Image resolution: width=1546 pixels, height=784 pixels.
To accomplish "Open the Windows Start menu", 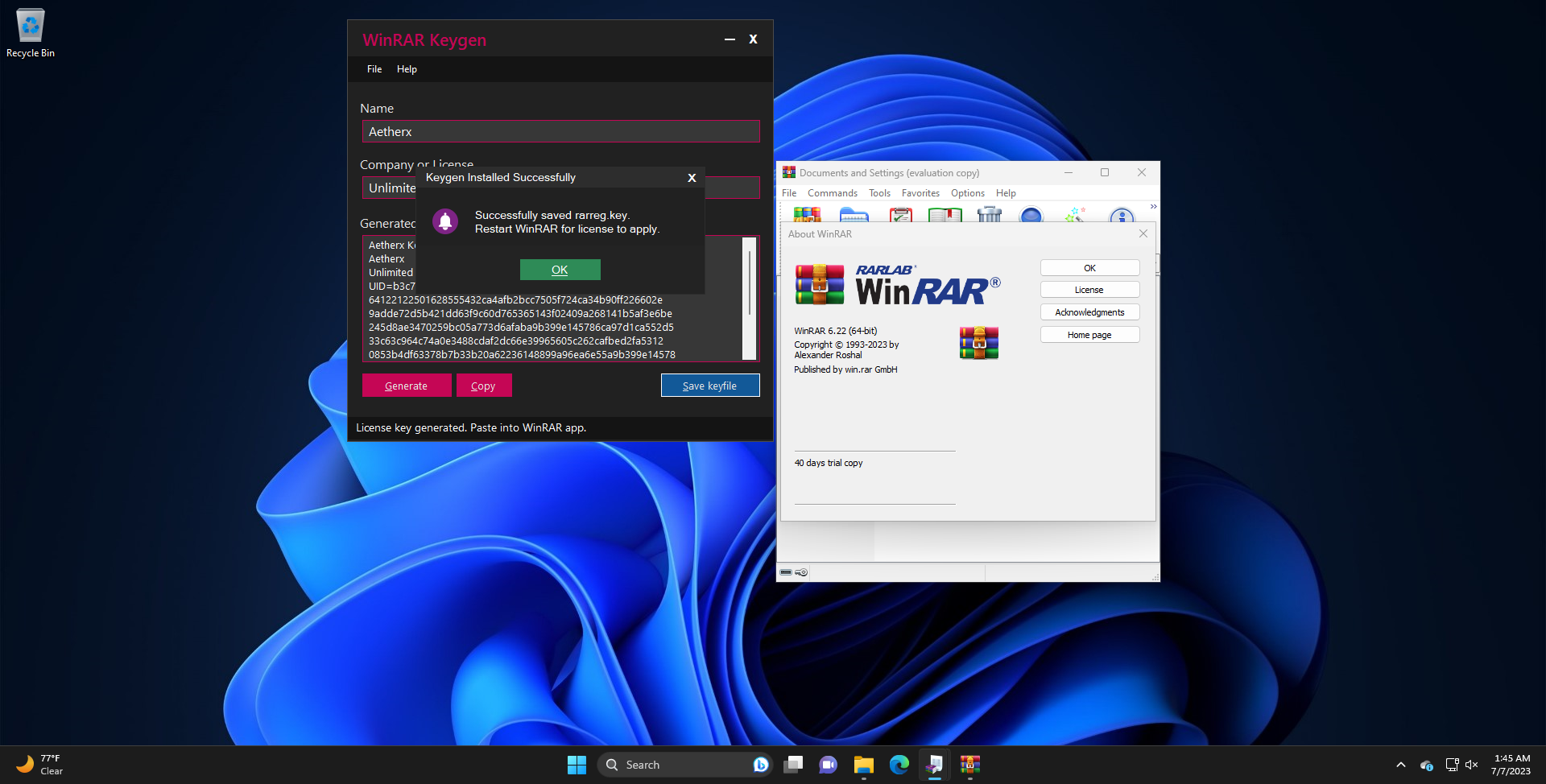I will click(577, 765).
